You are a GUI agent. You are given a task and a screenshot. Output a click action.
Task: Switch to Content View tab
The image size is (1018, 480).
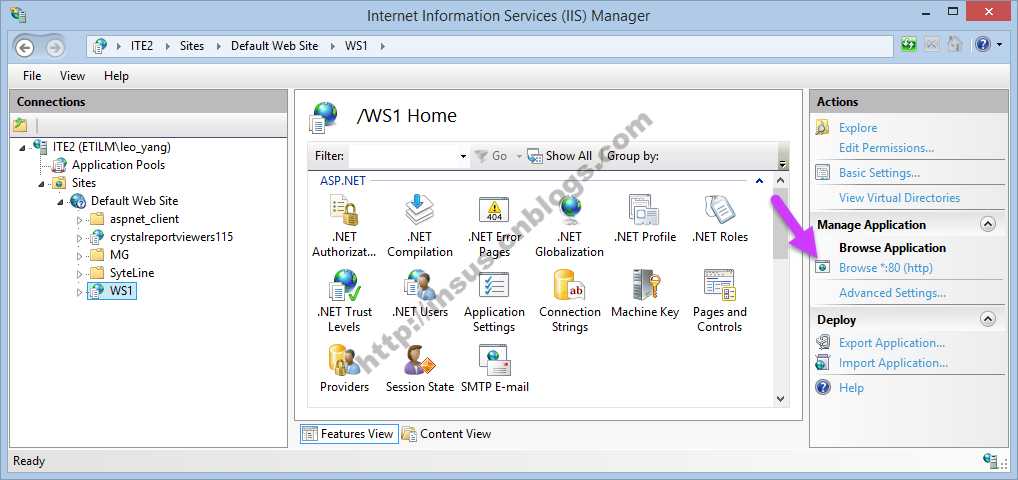[447, 434]
